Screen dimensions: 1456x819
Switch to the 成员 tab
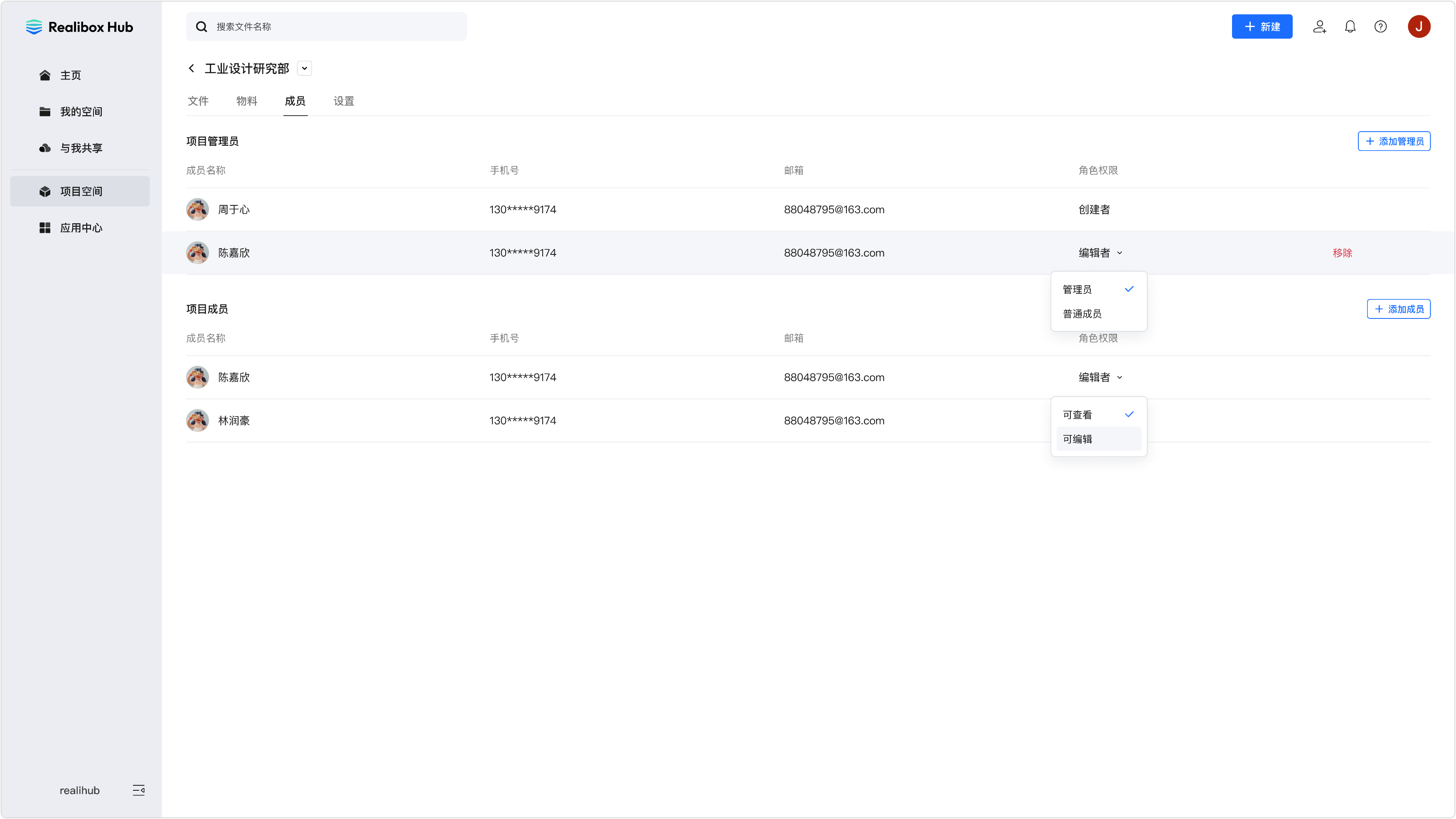tap(295, 101)
